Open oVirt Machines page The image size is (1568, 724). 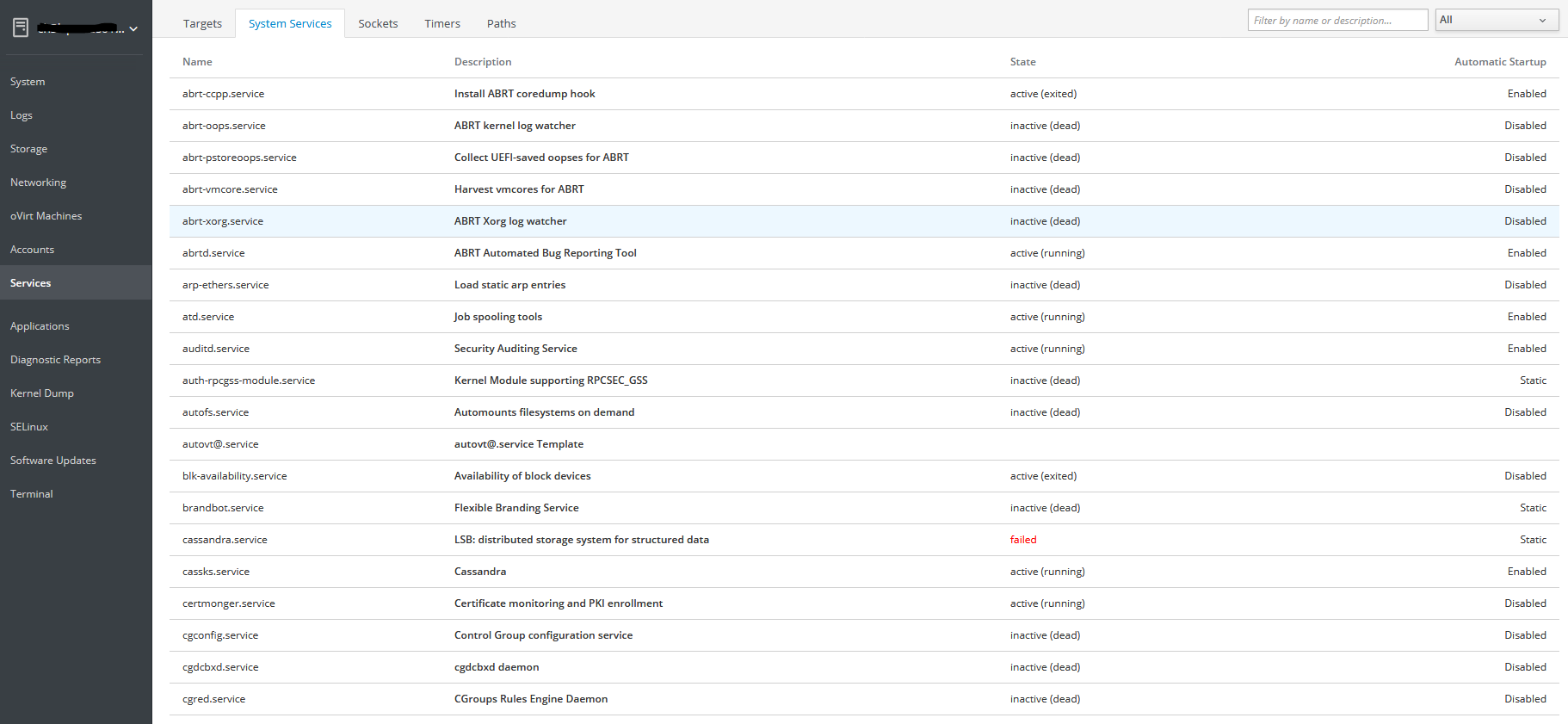(x=46, y=216)
